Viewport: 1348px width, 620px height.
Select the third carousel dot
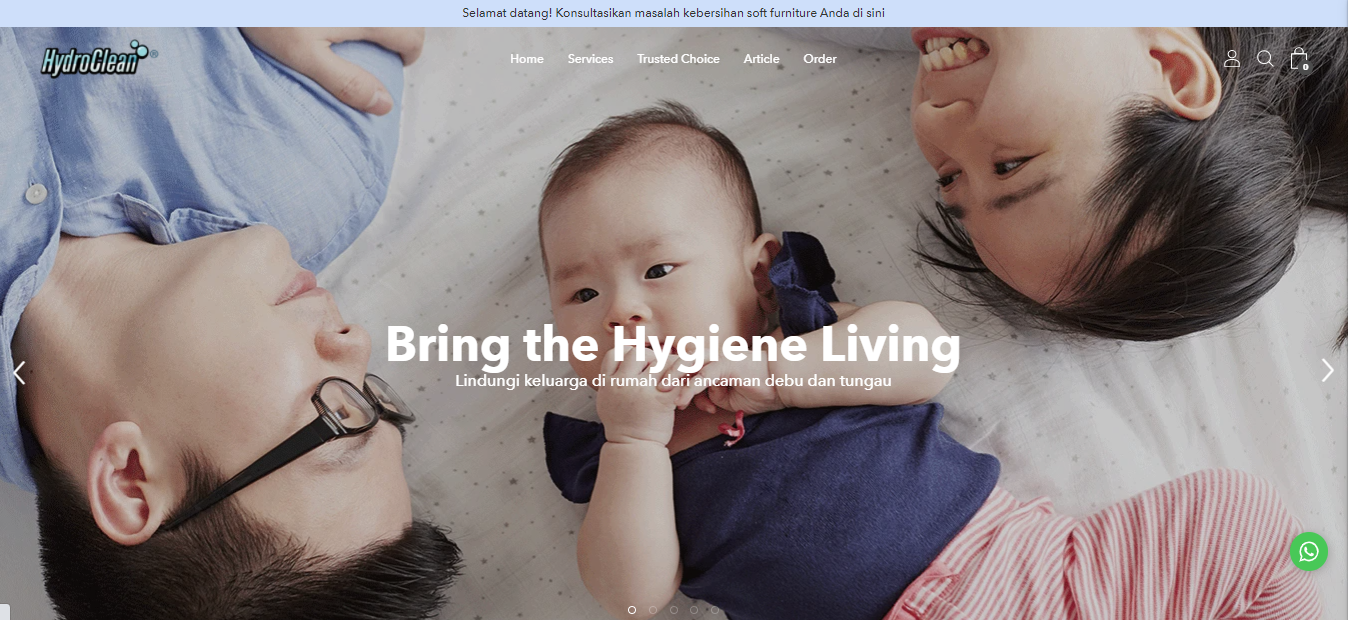click(x=674, y=609)
